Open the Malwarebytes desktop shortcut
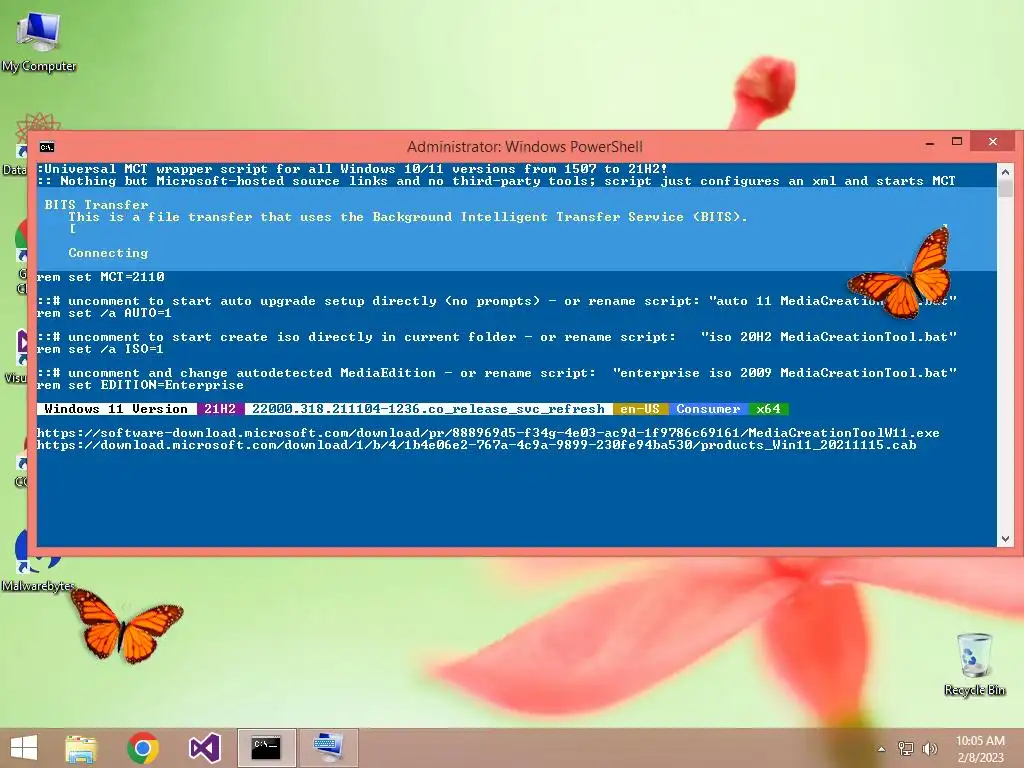The width and height of the screenshot is (1024, 768). click(36, 560)
